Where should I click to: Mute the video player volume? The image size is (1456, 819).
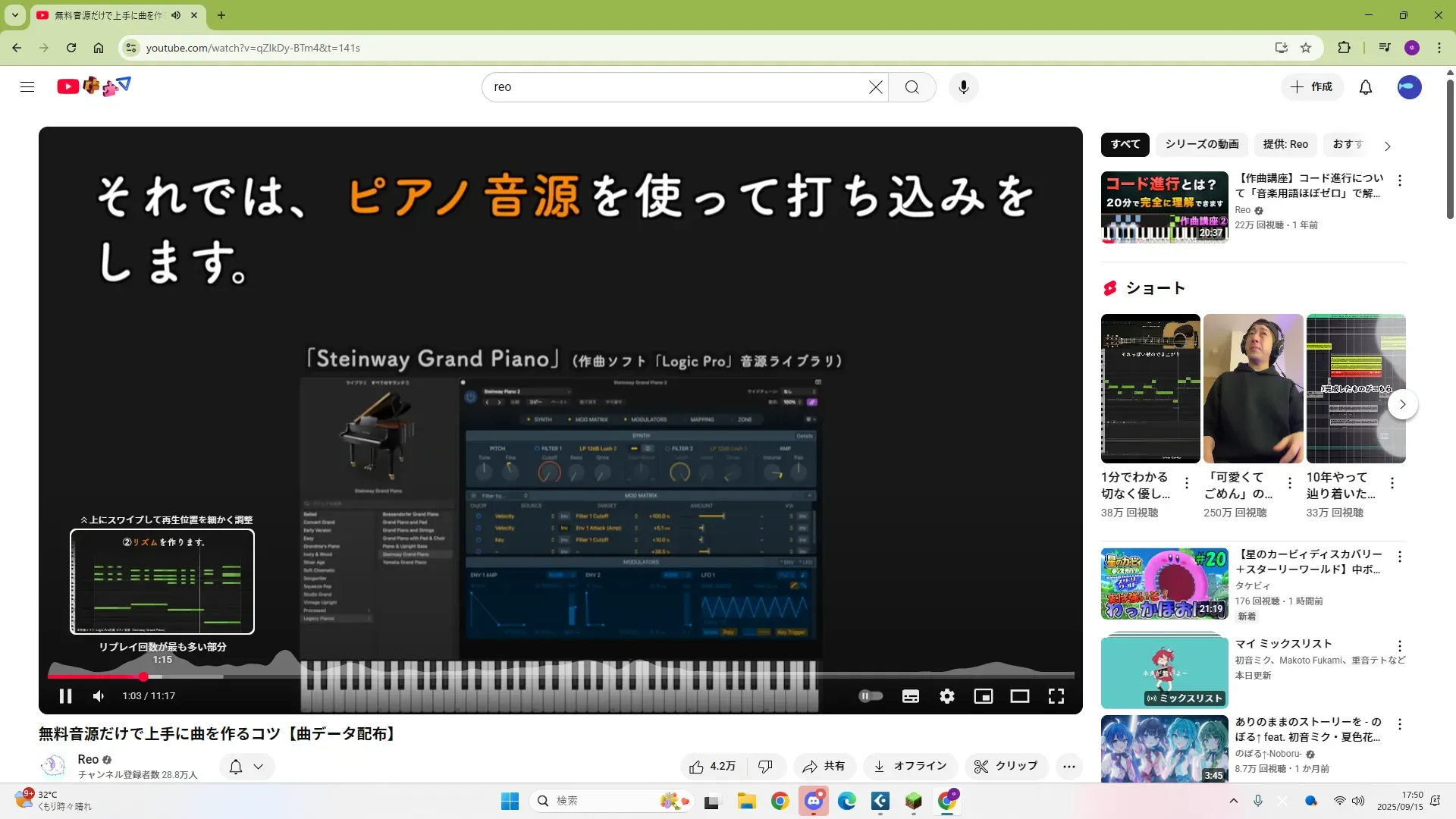(99, 696)
